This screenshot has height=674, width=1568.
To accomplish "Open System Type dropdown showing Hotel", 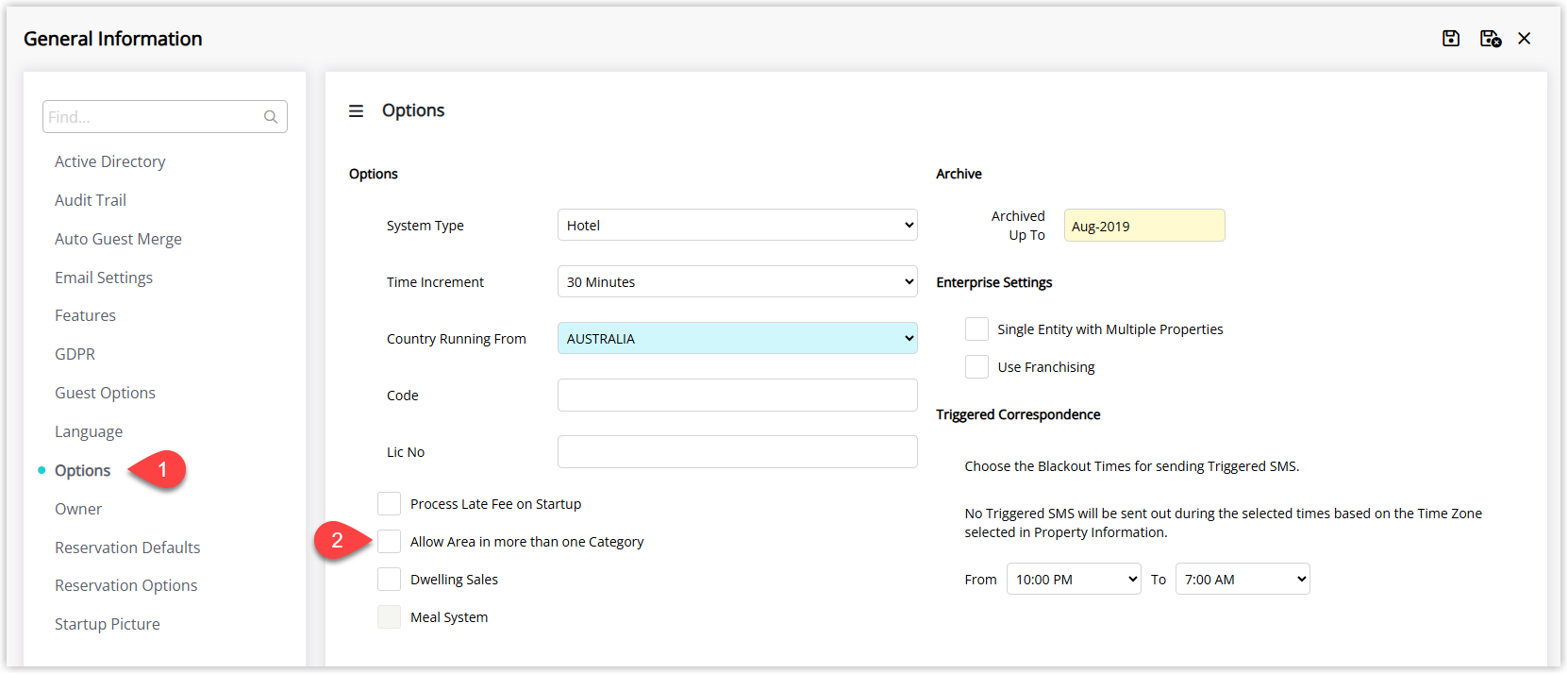I will coord(738,225).
